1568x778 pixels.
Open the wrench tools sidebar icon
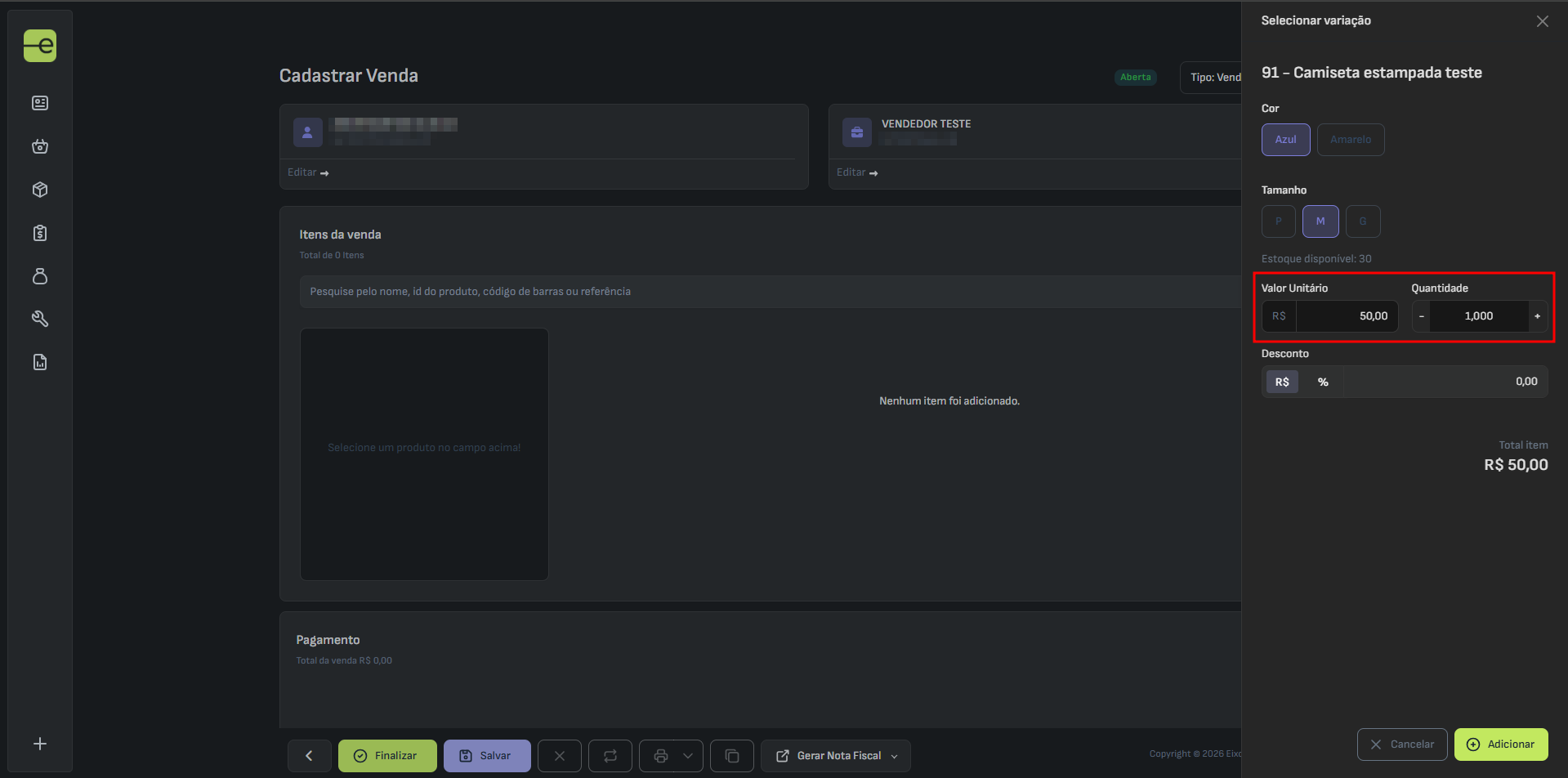click(40, 319)
